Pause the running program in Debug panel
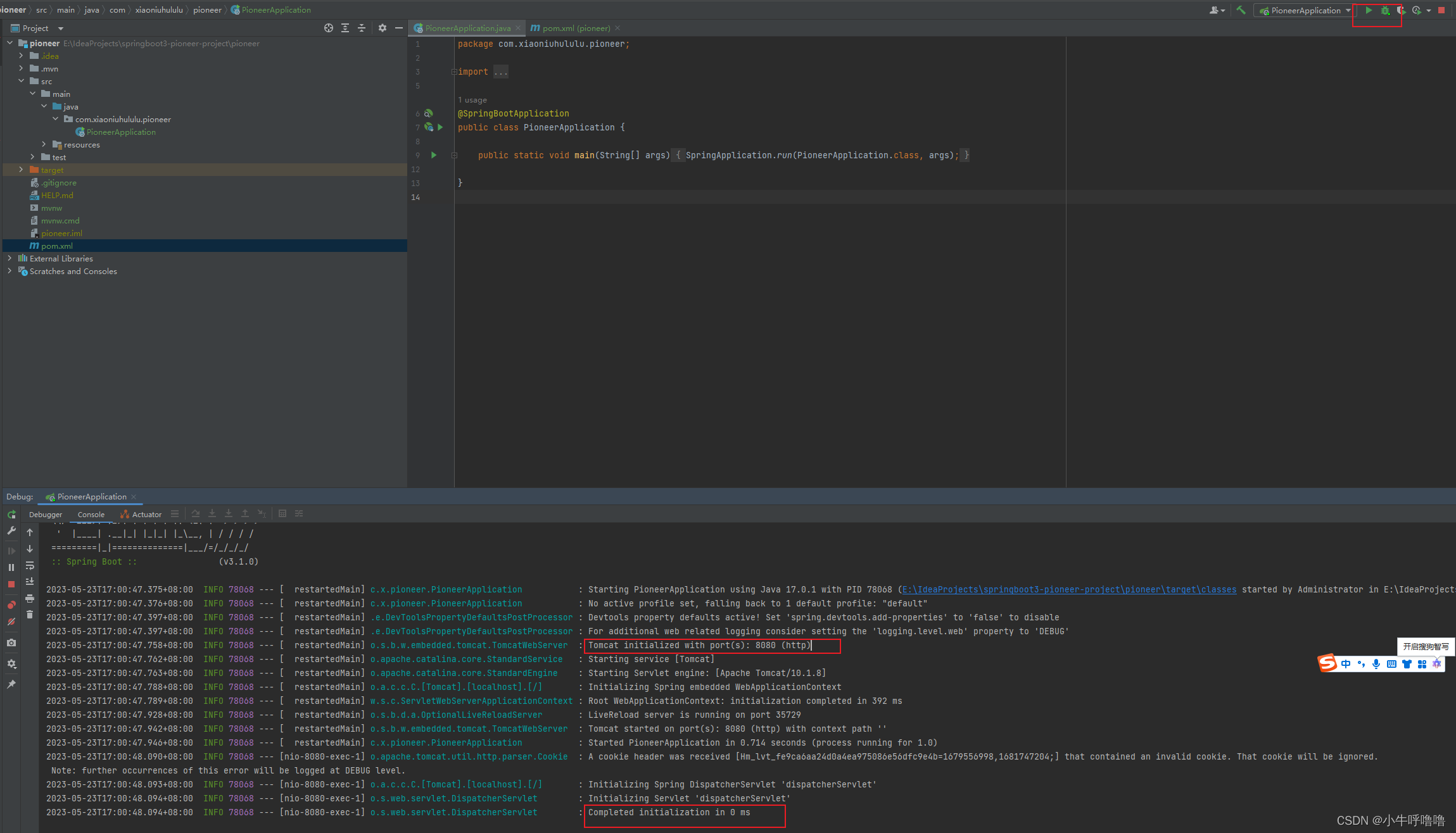Image resolution: width=1456 pixels, height=833 pixels. (x=11, y=568)
